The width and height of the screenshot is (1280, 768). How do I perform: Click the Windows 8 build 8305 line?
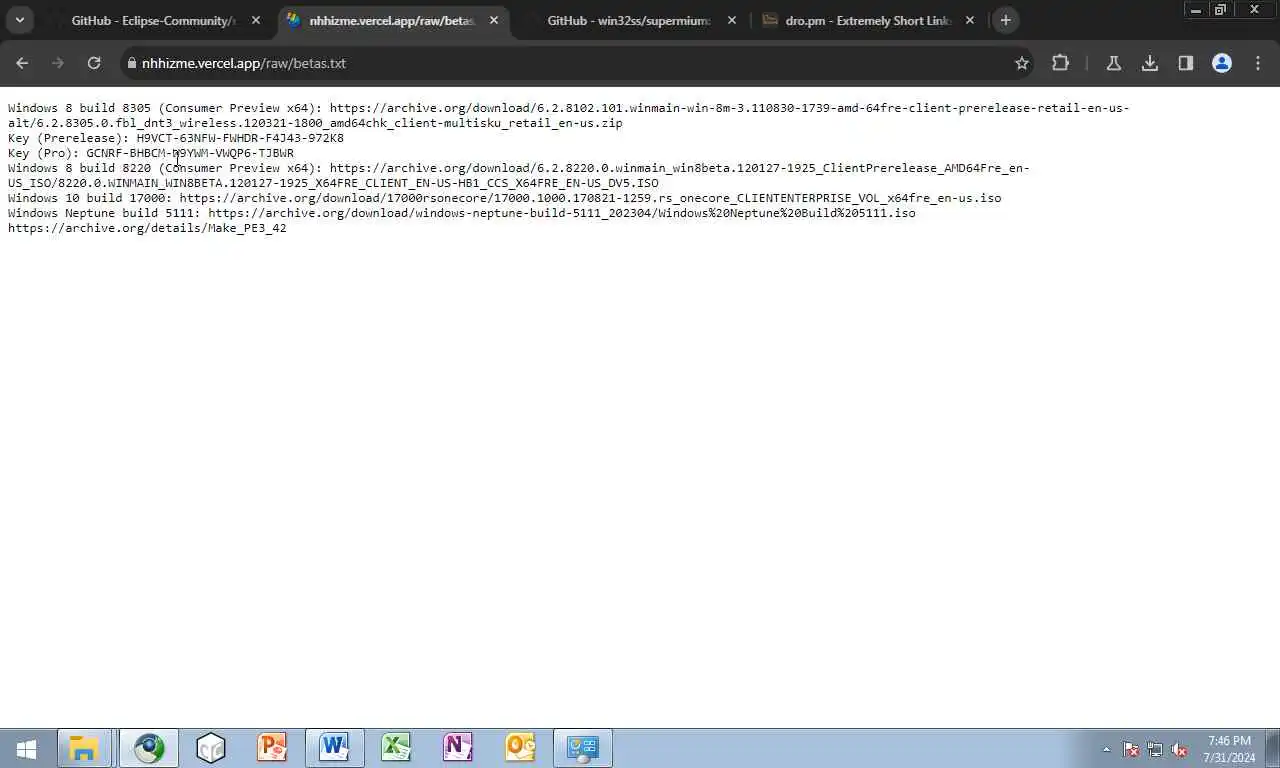click(x=568, y=115)
